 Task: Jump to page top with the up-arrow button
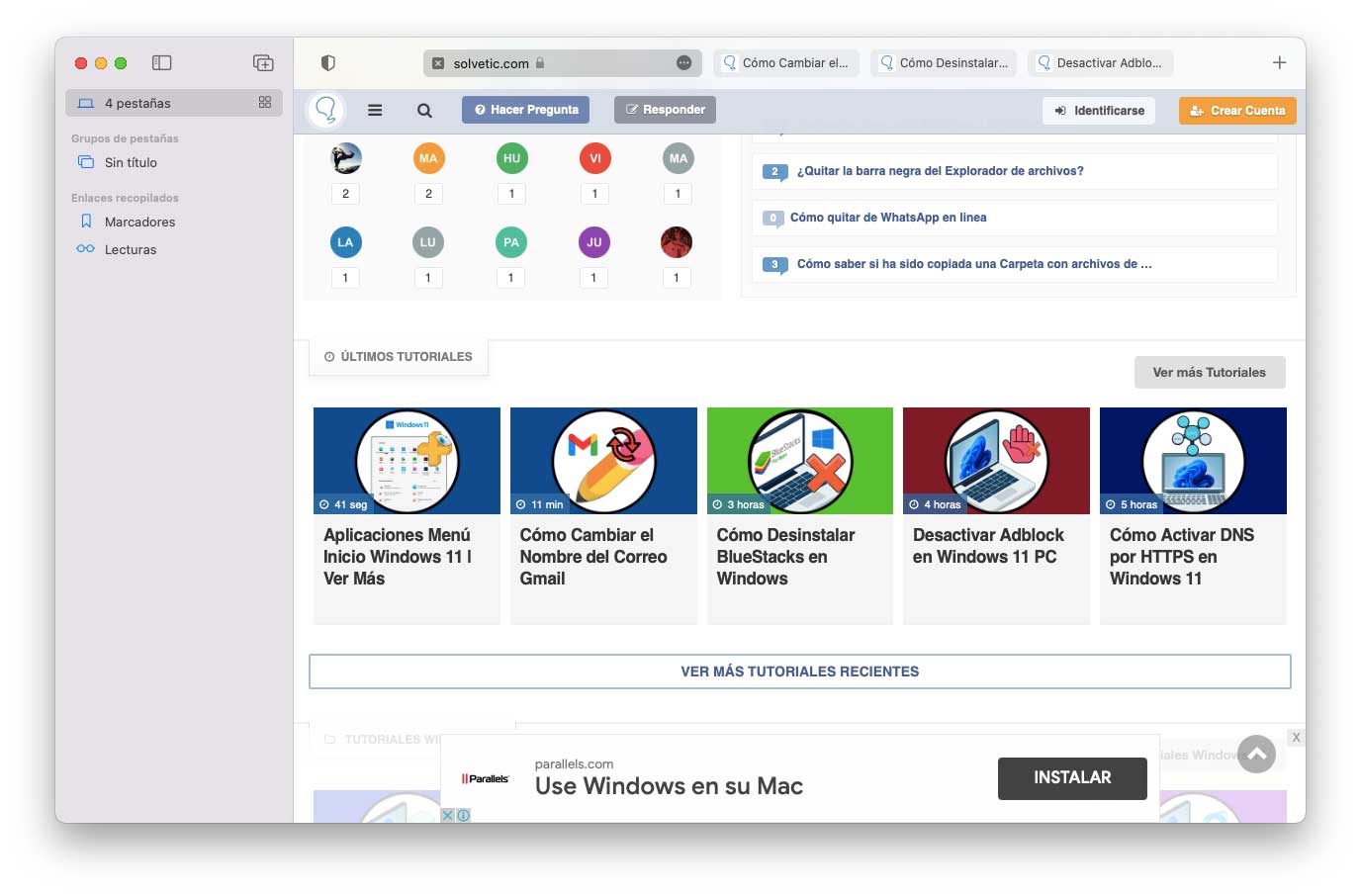(x=1256, y=754)
